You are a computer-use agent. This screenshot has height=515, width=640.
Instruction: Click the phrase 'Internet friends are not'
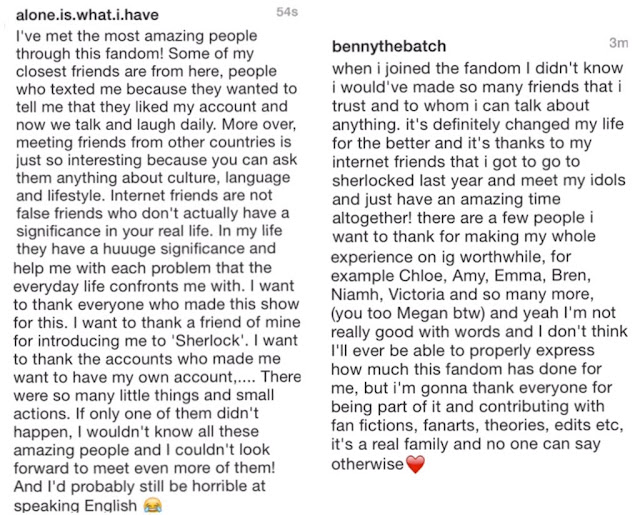191,195
